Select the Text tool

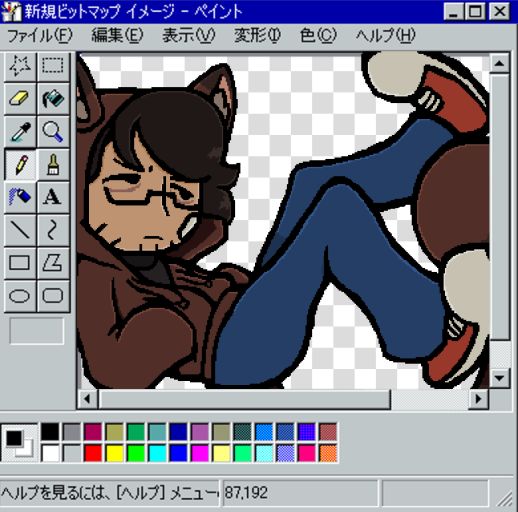click(53, 197)
